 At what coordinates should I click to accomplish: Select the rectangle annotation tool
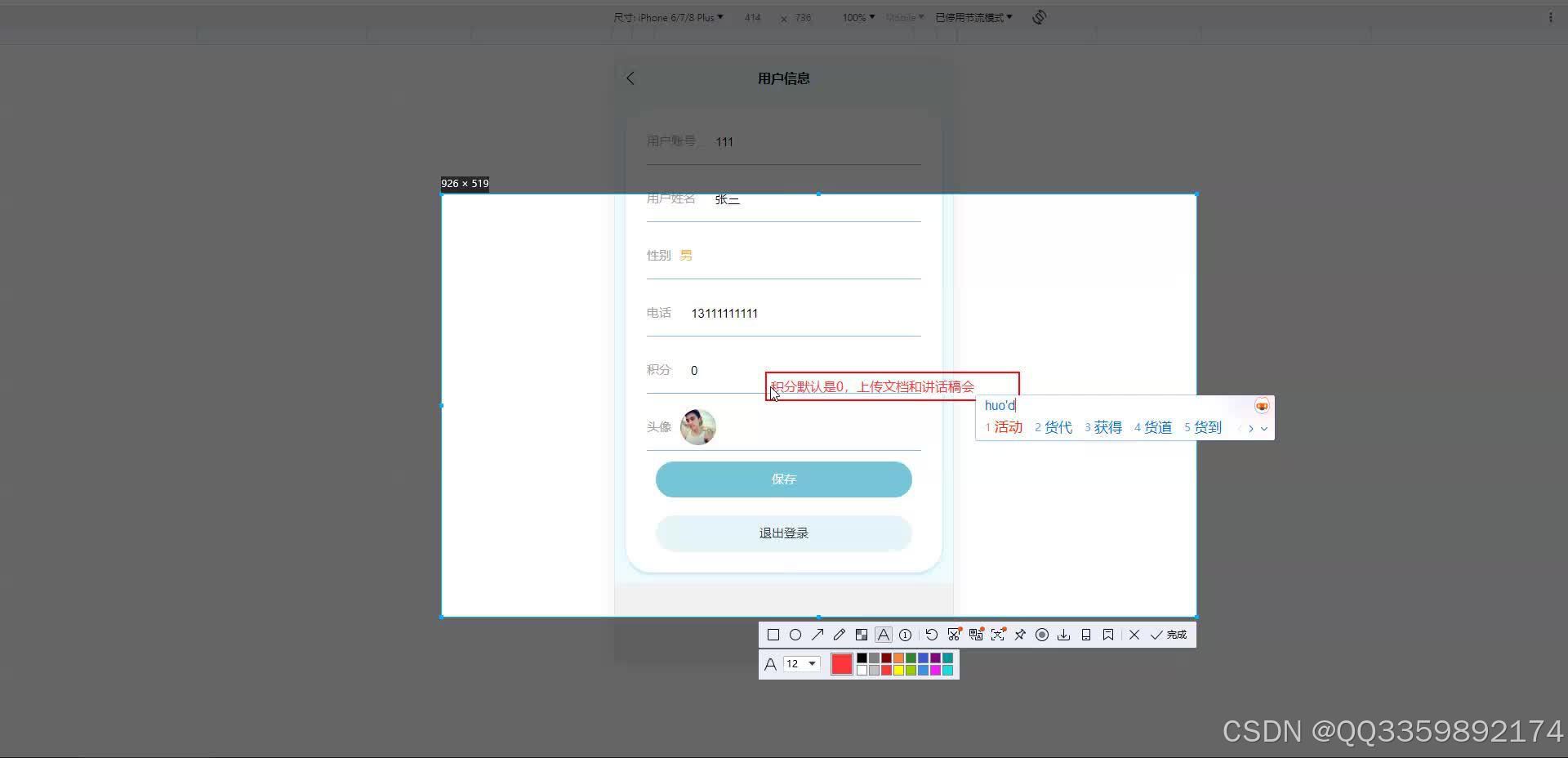point(773,635)
